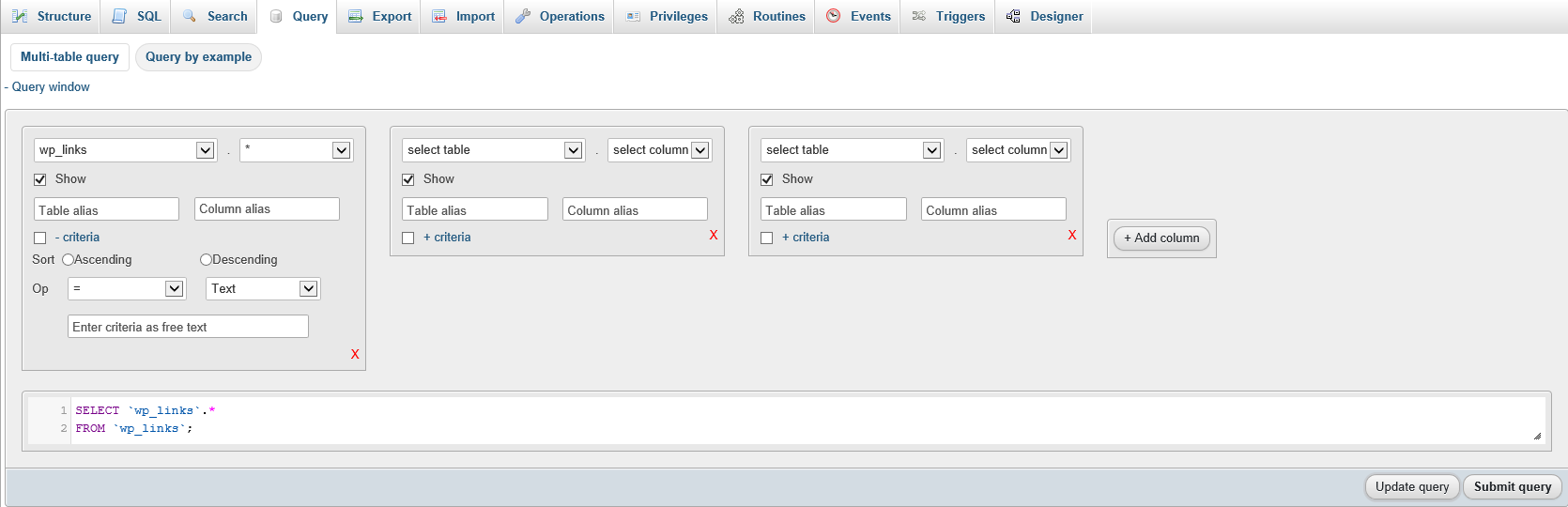The width and height of the screenshot is (1568, 507).
Task: Click Column alias field in third column box
Action: [x=993, y=209]
